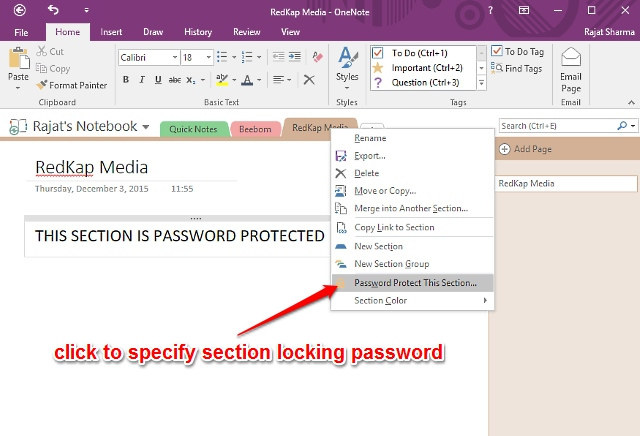Image resolution: width=640 pixels, height=436 pixels.
Task: Switch to the Review tab
Action: (x=247, y=32)
